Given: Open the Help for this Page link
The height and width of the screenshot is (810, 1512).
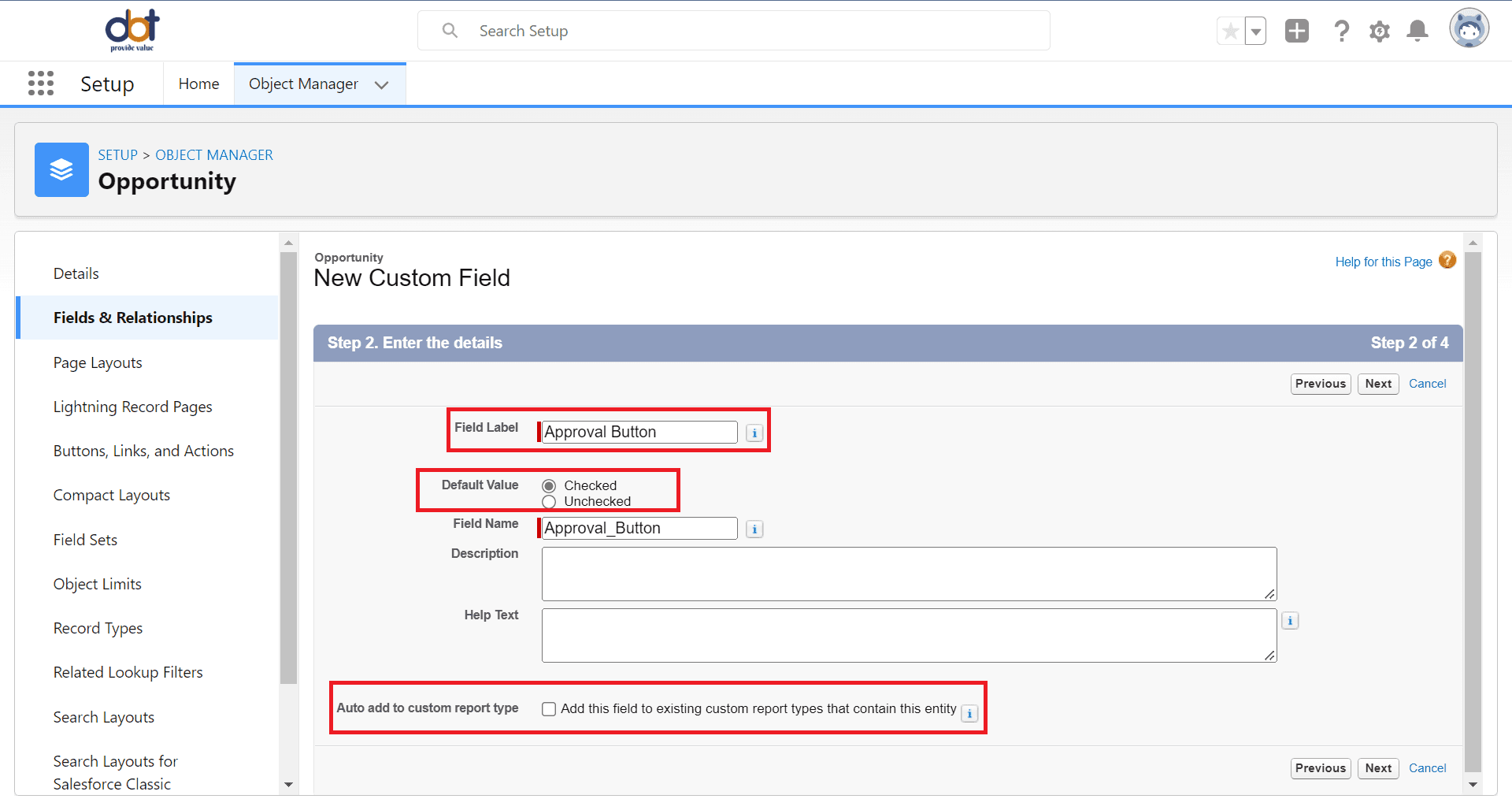Looking at the screenshot, I should pos(1384,262).
